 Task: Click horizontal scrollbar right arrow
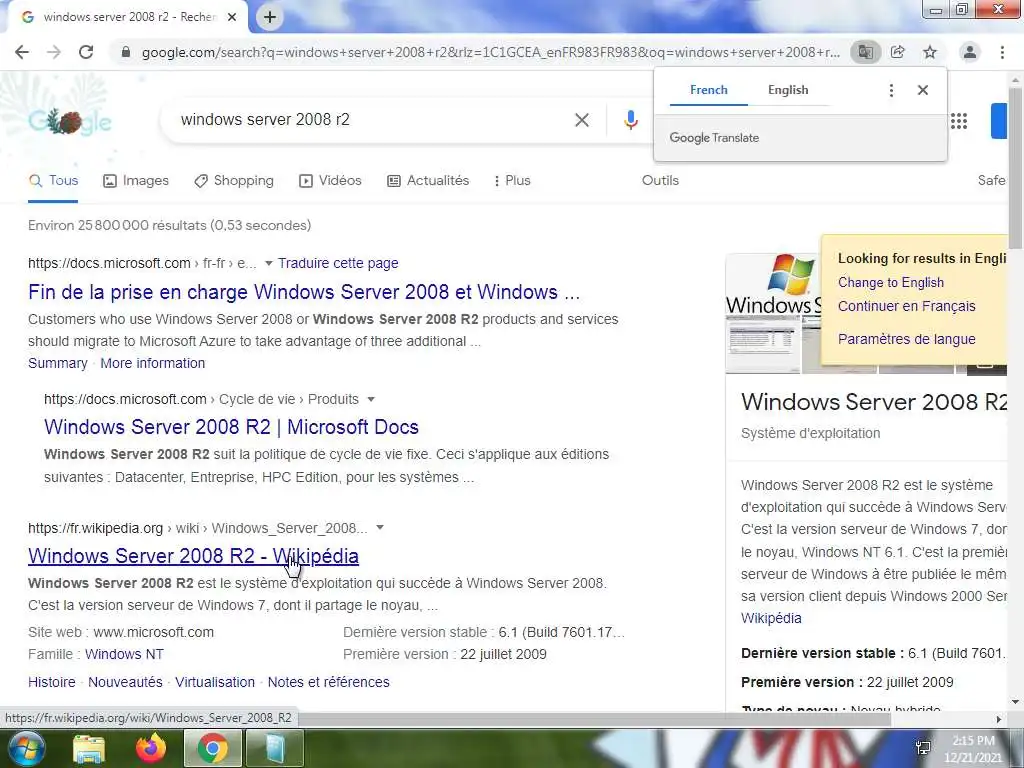(x=998, y=720)
